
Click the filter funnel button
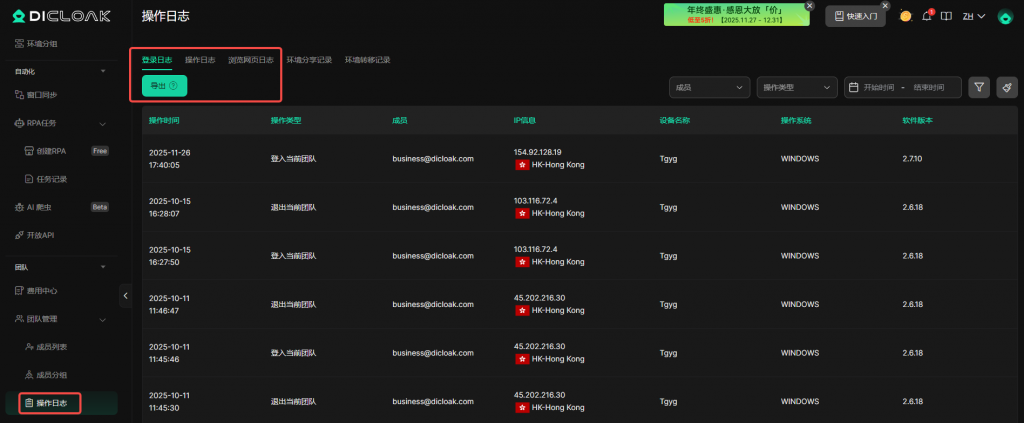979,87
